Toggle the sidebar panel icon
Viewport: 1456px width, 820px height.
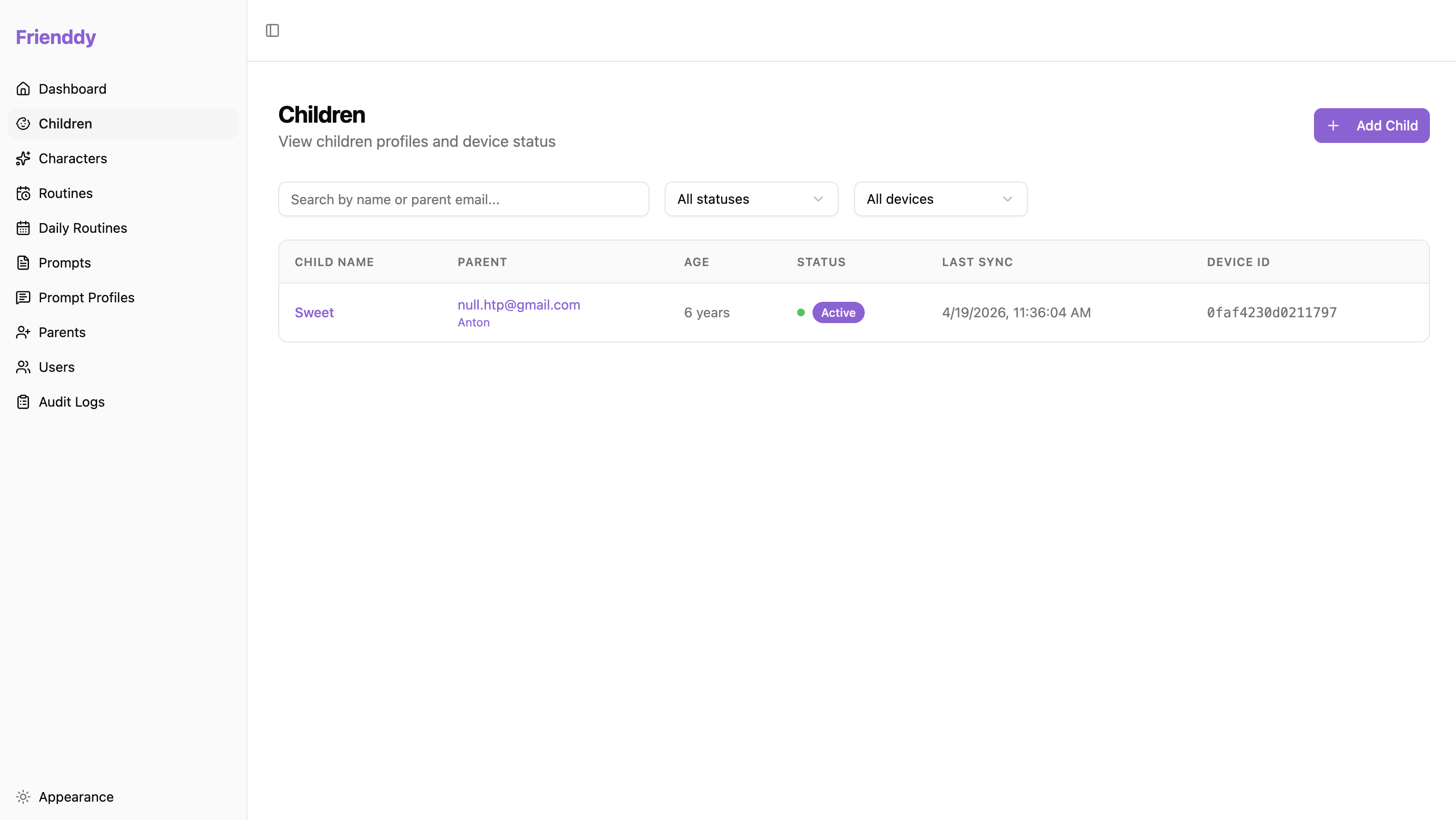click(x=272, y=30)
